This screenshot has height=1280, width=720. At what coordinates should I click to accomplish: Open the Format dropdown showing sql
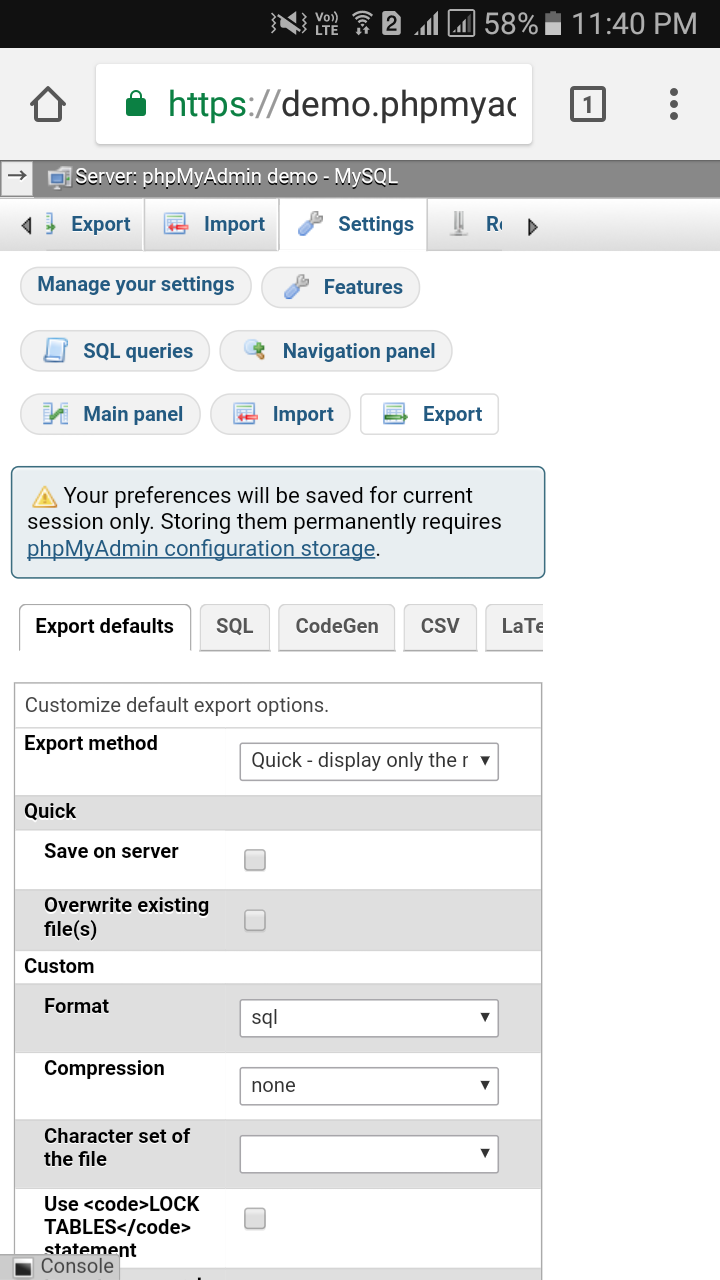[x=368, y=1017]
